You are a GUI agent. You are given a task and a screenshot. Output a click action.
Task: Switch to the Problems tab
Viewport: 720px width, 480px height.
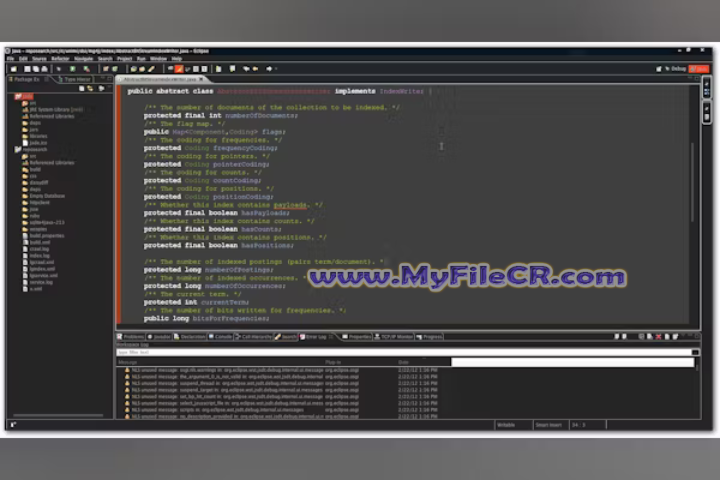click(130, 337)
